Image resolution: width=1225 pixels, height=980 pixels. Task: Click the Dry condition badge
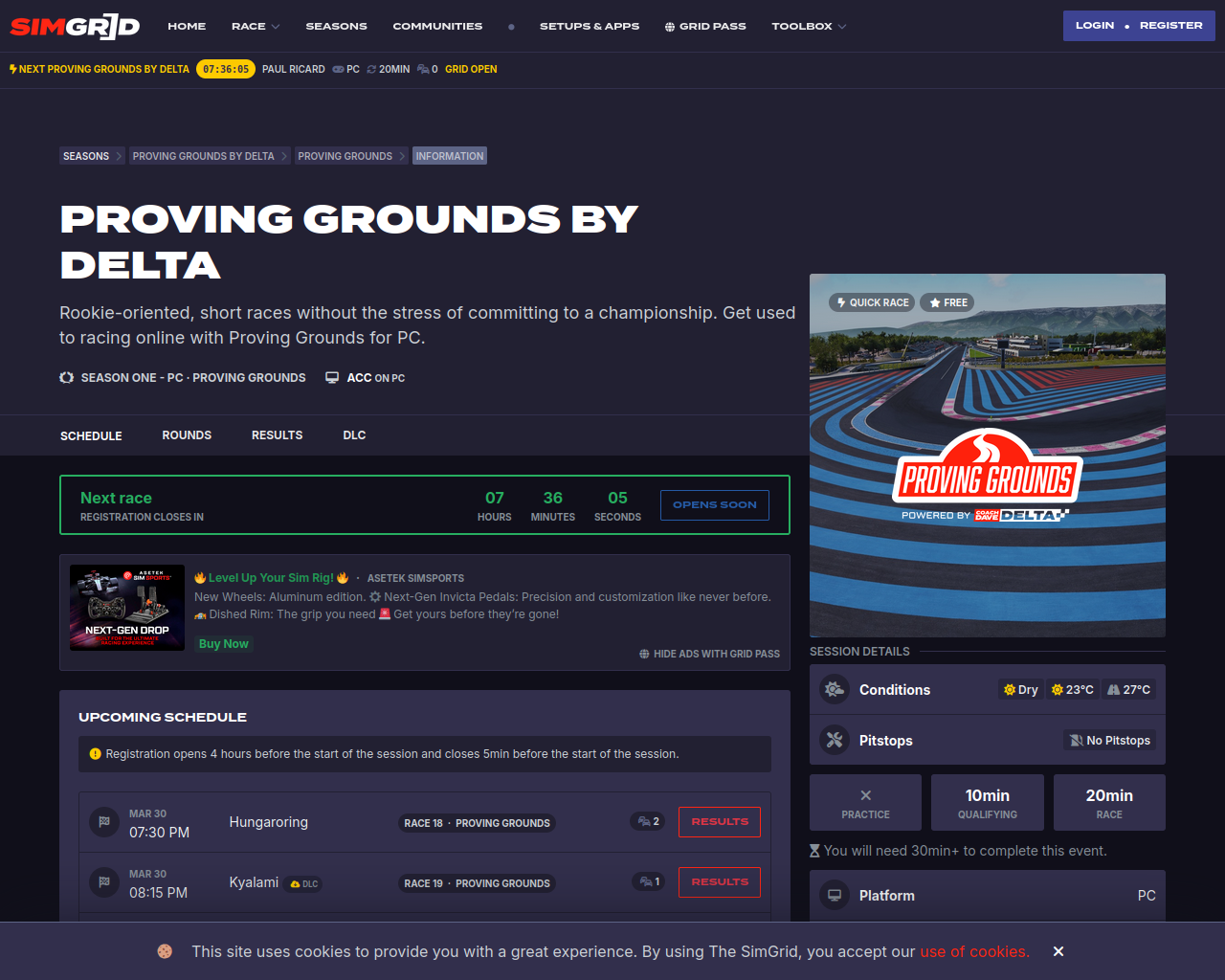1020,689
